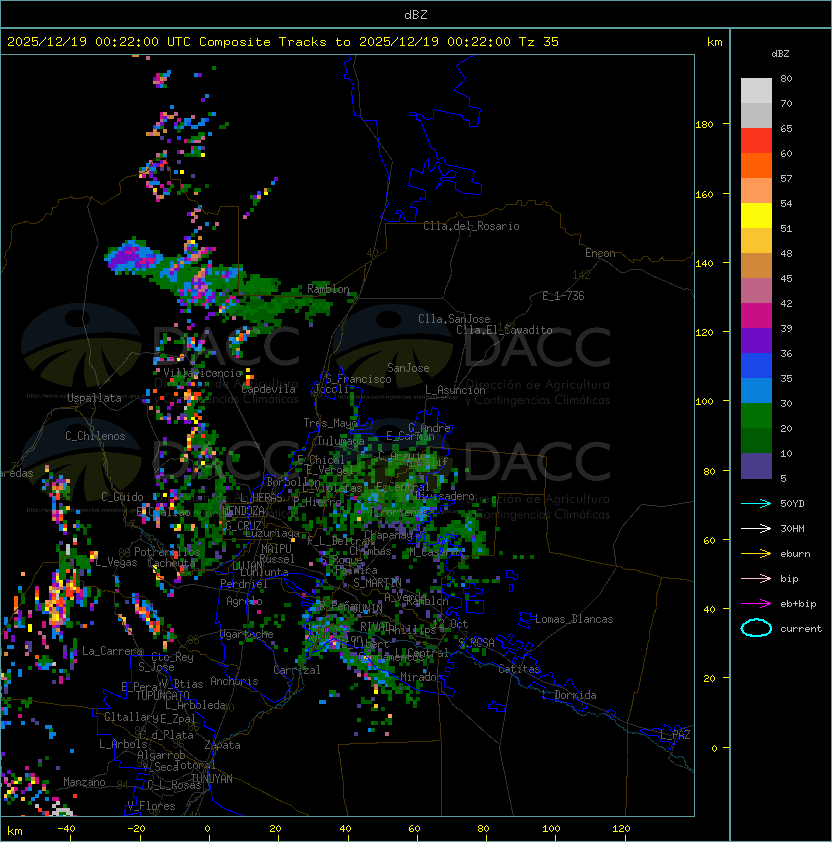Click the 'Agrelo' map label

244,601
